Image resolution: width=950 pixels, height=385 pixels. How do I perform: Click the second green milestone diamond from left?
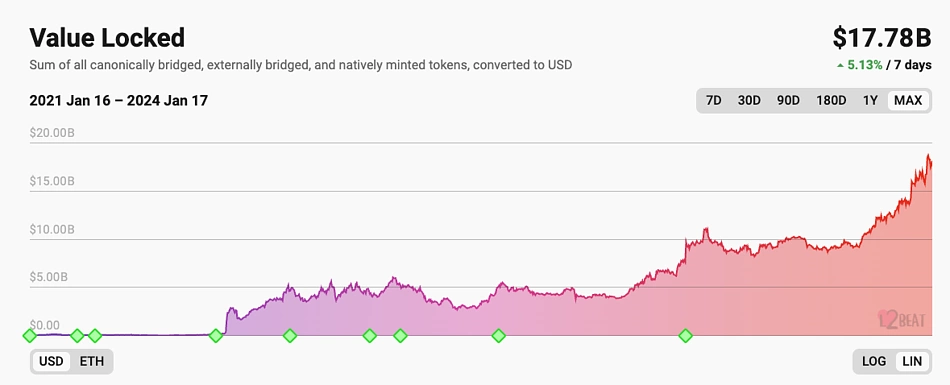pyautogui.click(x=77, y=335)
